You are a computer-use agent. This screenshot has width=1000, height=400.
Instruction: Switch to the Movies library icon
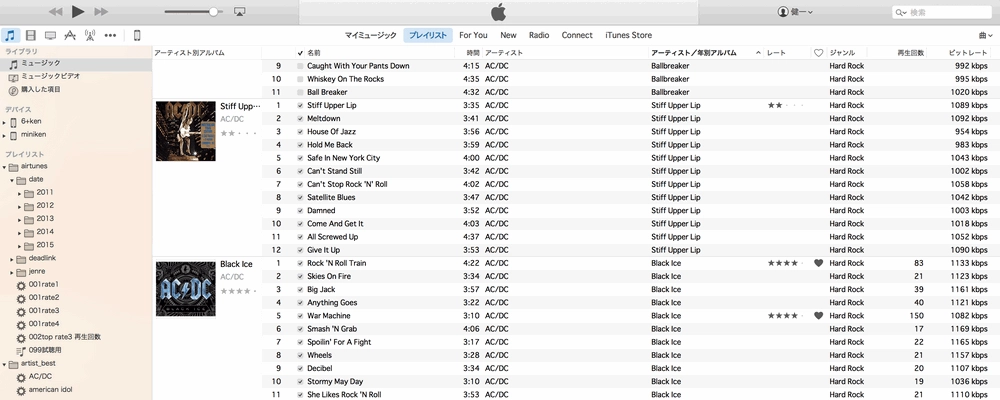click(x=30, y=35)
